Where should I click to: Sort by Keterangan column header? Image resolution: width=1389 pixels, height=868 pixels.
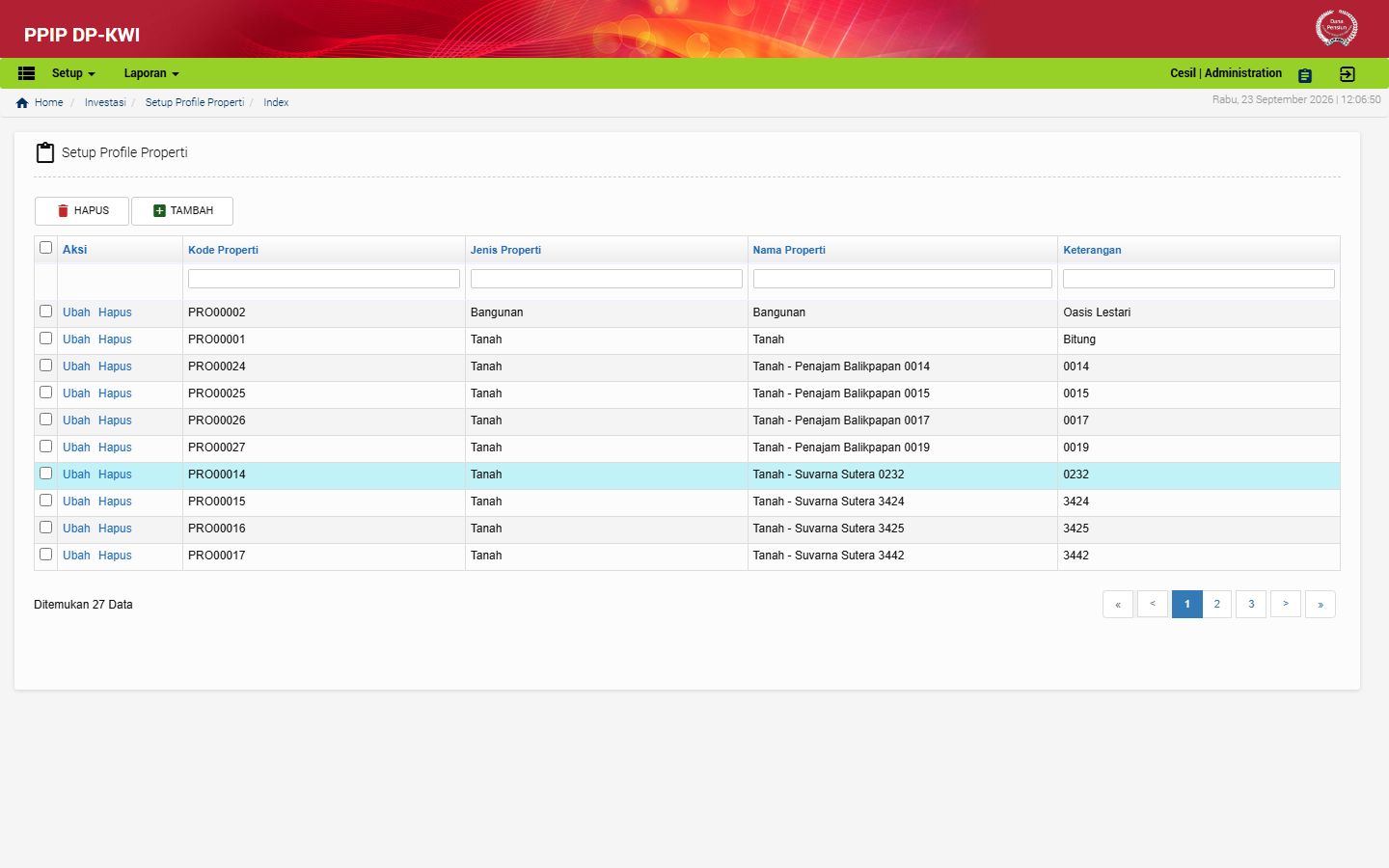tap(1092, 250)
